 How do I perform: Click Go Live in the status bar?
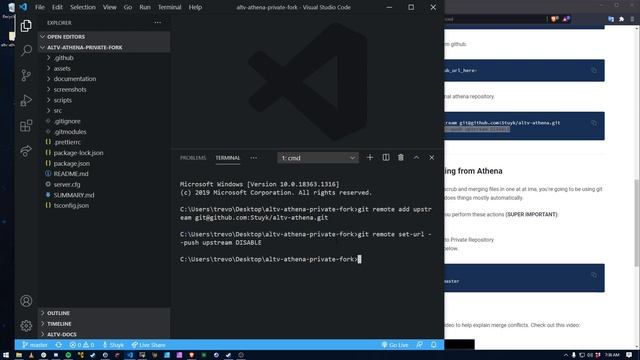click(x=395, y=345)
